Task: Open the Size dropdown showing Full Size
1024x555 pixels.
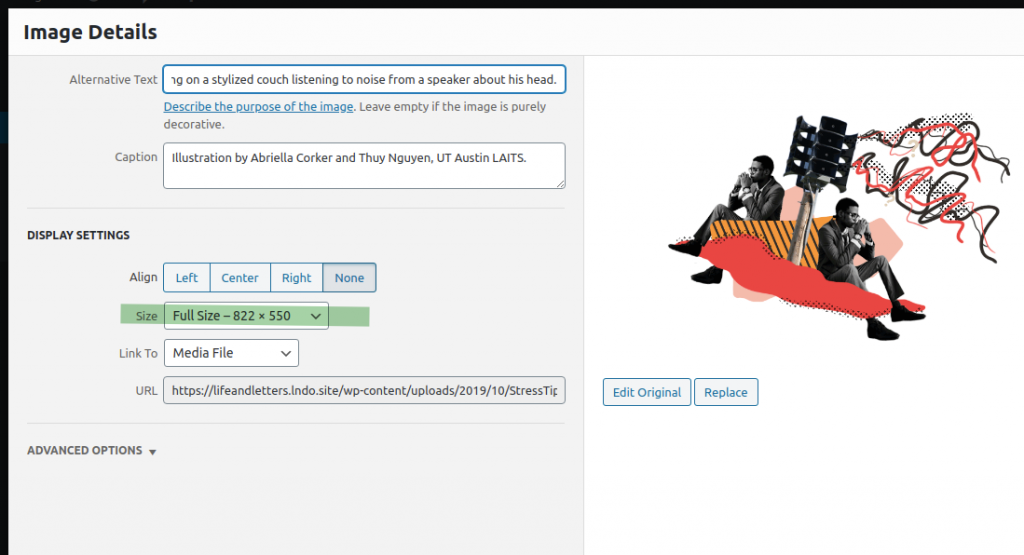Action: pyautogui.click(x=246, y=316)
